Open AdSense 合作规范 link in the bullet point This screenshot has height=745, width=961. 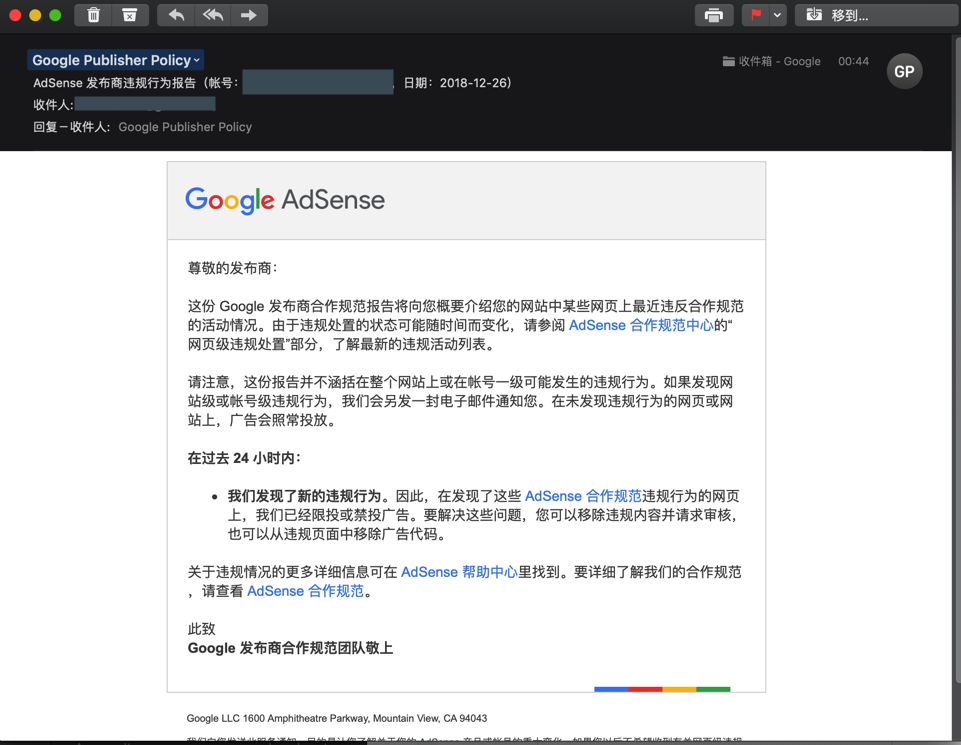click(583, 496)
